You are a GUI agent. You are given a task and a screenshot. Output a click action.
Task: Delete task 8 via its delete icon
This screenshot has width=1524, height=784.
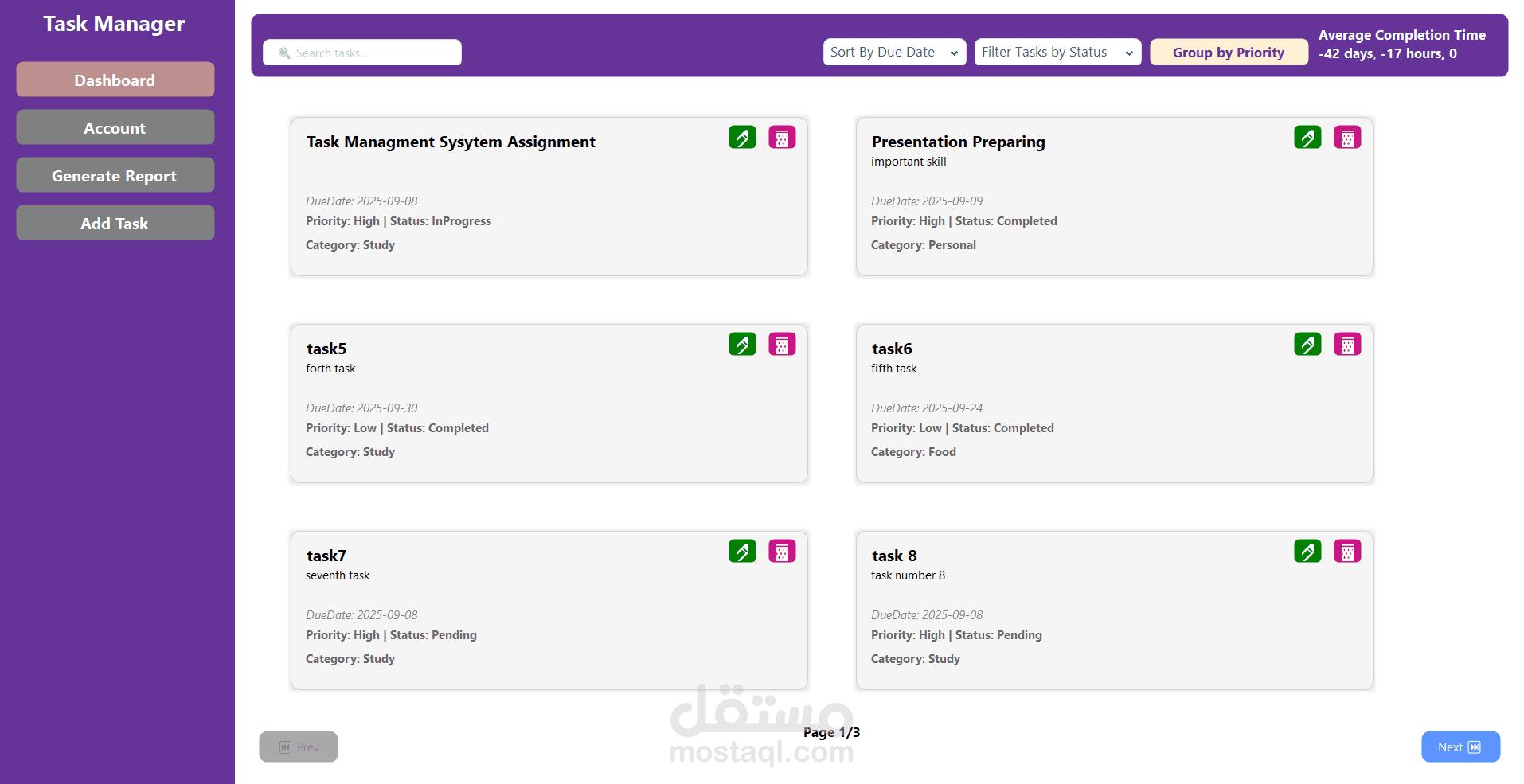pyautogui.click(x=1346, y=551)
